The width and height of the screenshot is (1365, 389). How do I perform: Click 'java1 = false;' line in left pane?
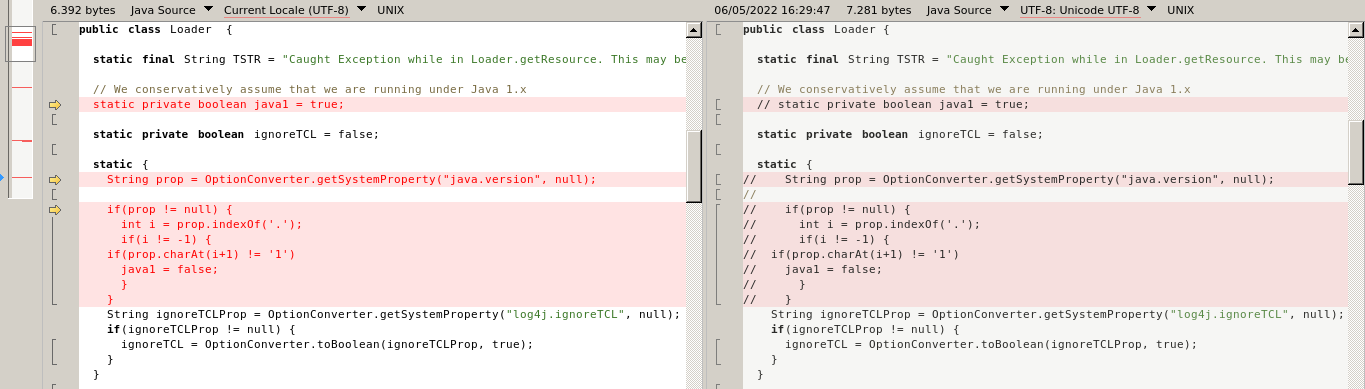[x=169, y=270]
